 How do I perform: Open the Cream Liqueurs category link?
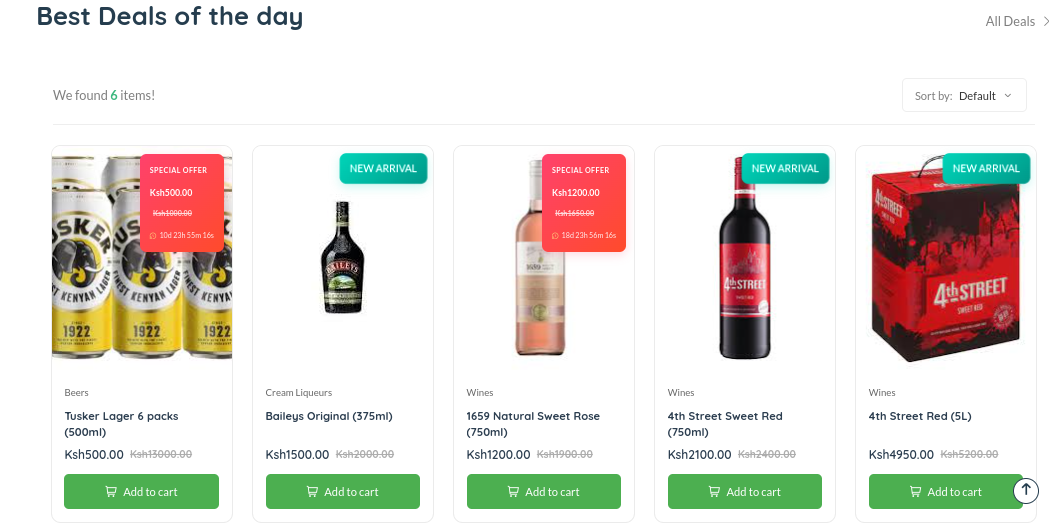click(x=298, y=393)
